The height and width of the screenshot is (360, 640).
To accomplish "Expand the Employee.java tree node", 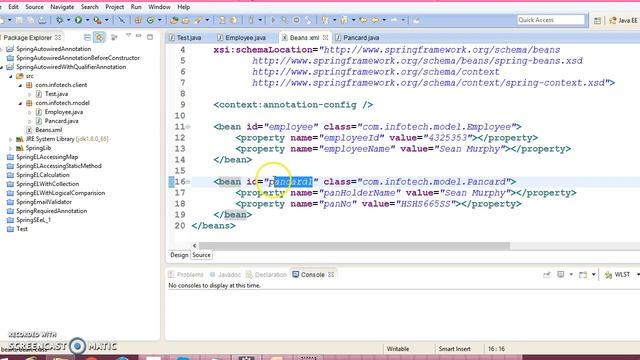I will (x=29, y=112).
